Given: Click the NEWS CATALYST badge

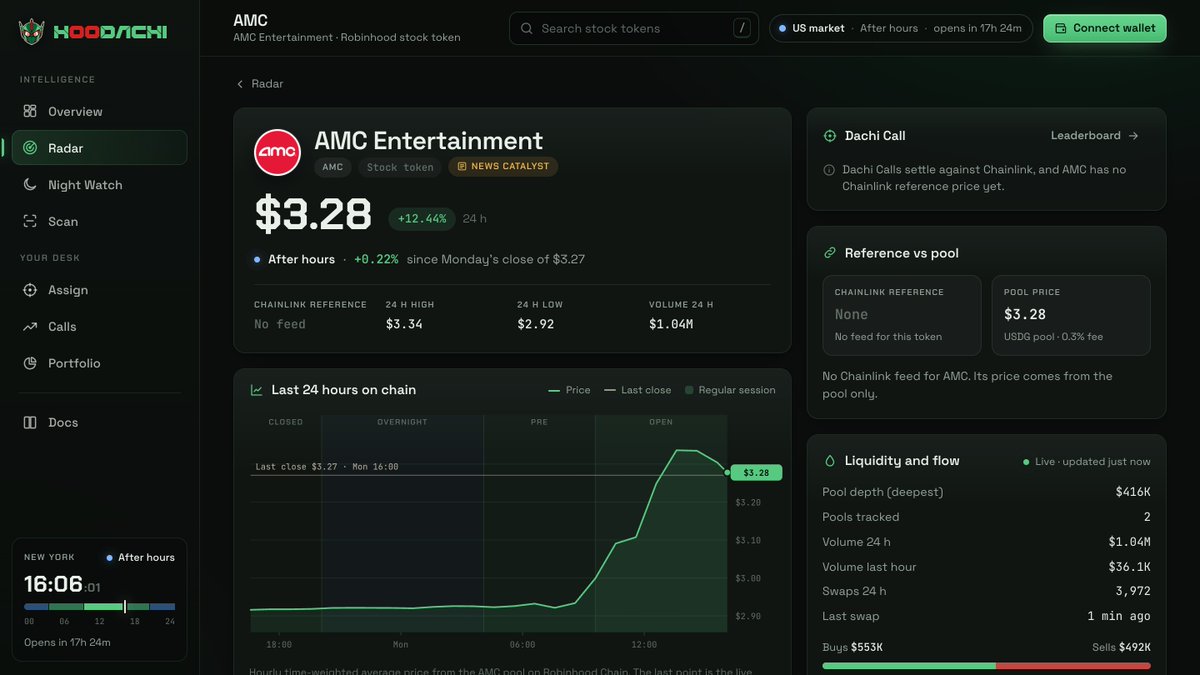Looking at the screenshot, I should (503, 167).
